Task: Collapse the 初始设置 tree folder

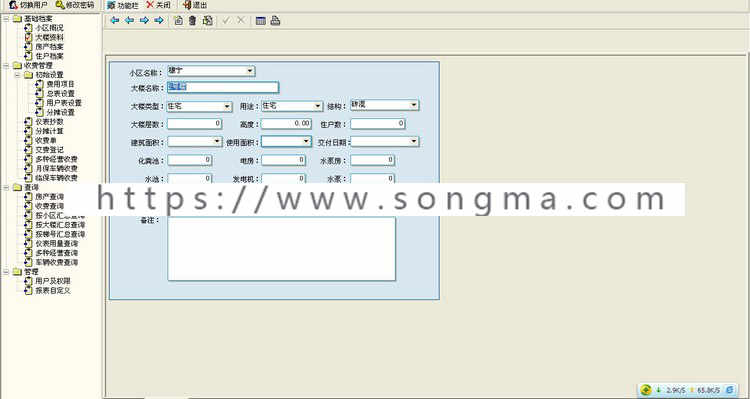Action: click(18, 75)
